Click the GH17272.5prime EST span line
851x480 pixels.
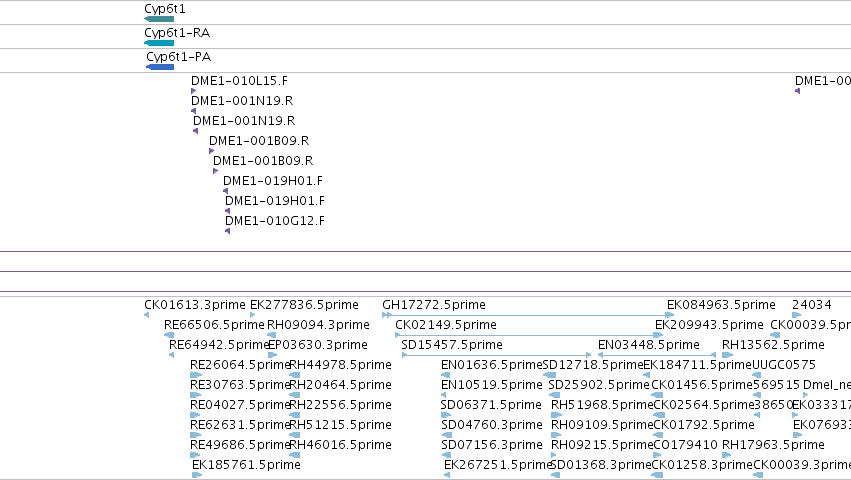[x=528, y=315]
